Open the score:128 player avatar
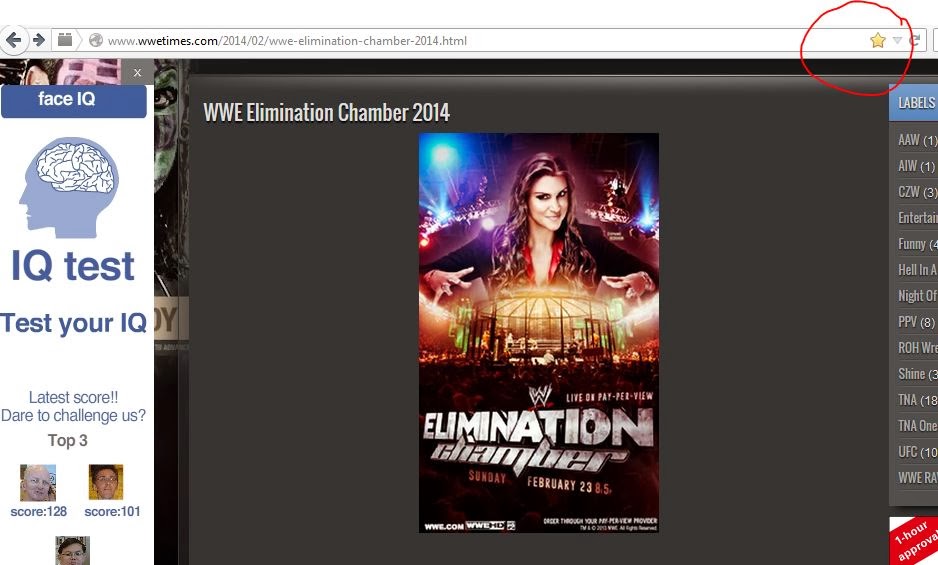The width and height of the screenshot is (938, 565). 38,482
